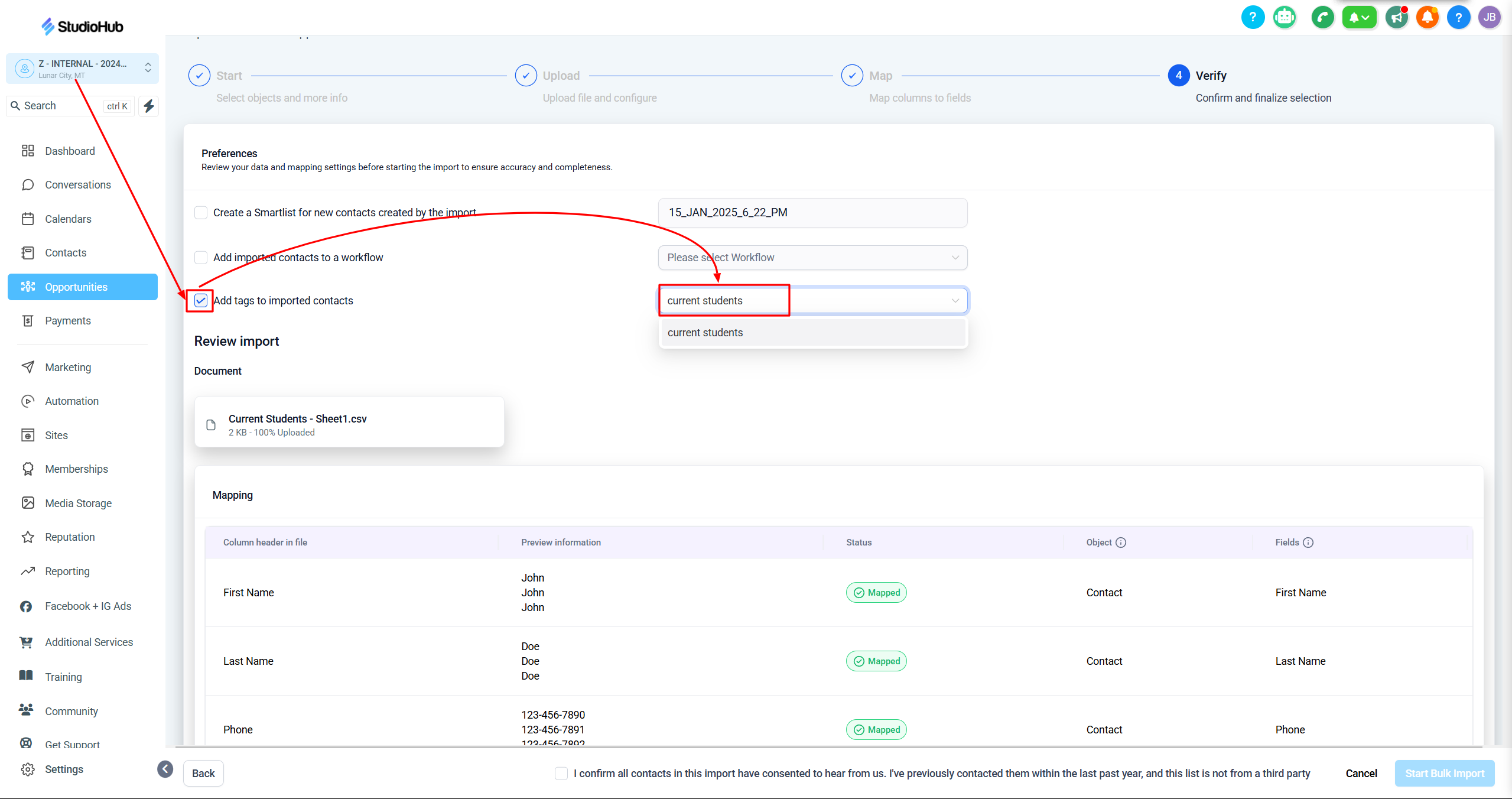Go to Automation in the sidebar
1512x799 pixels.
[x=71, y=401]
